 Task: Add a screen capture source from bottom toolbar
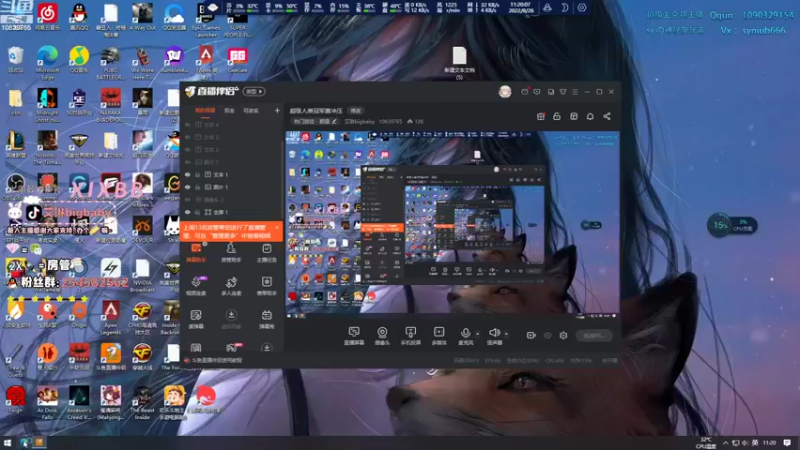354,336
